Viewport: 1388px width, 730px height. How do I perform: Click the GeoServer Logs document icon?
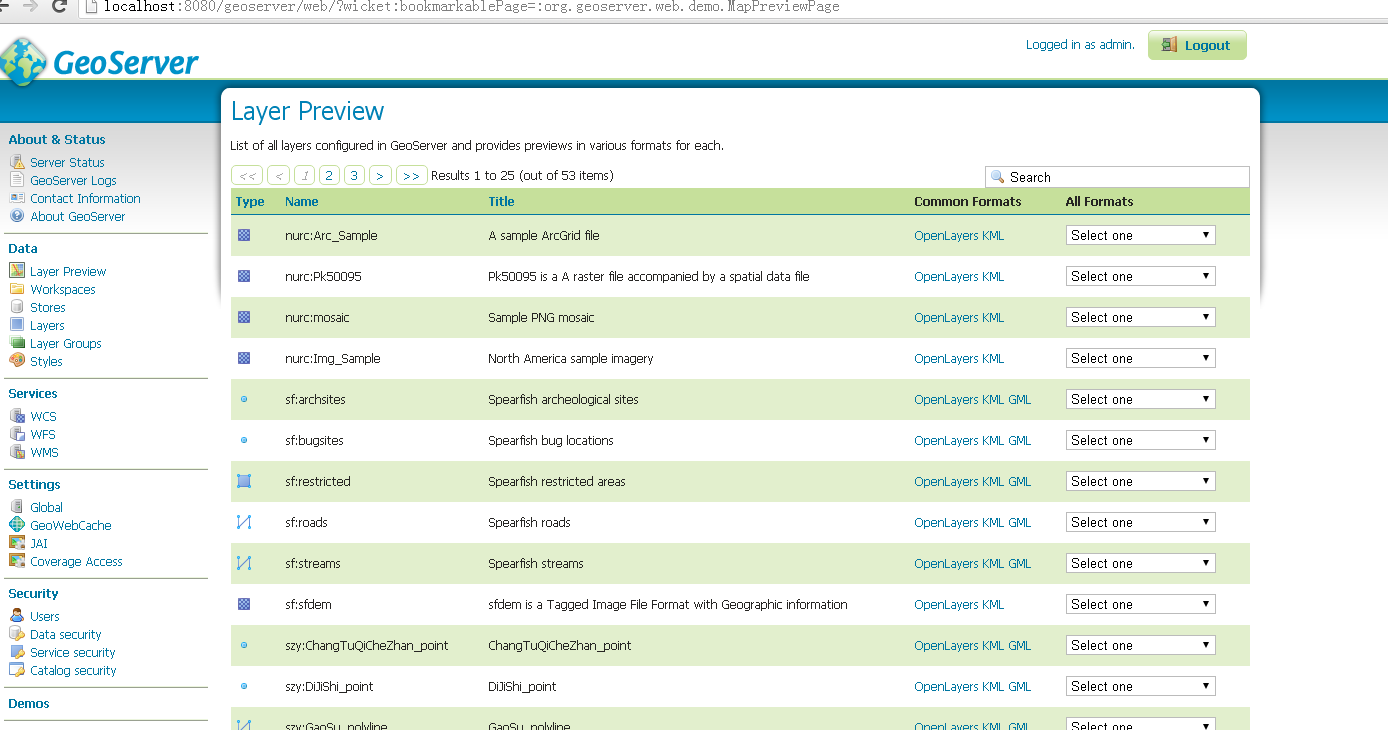point(17,180)
